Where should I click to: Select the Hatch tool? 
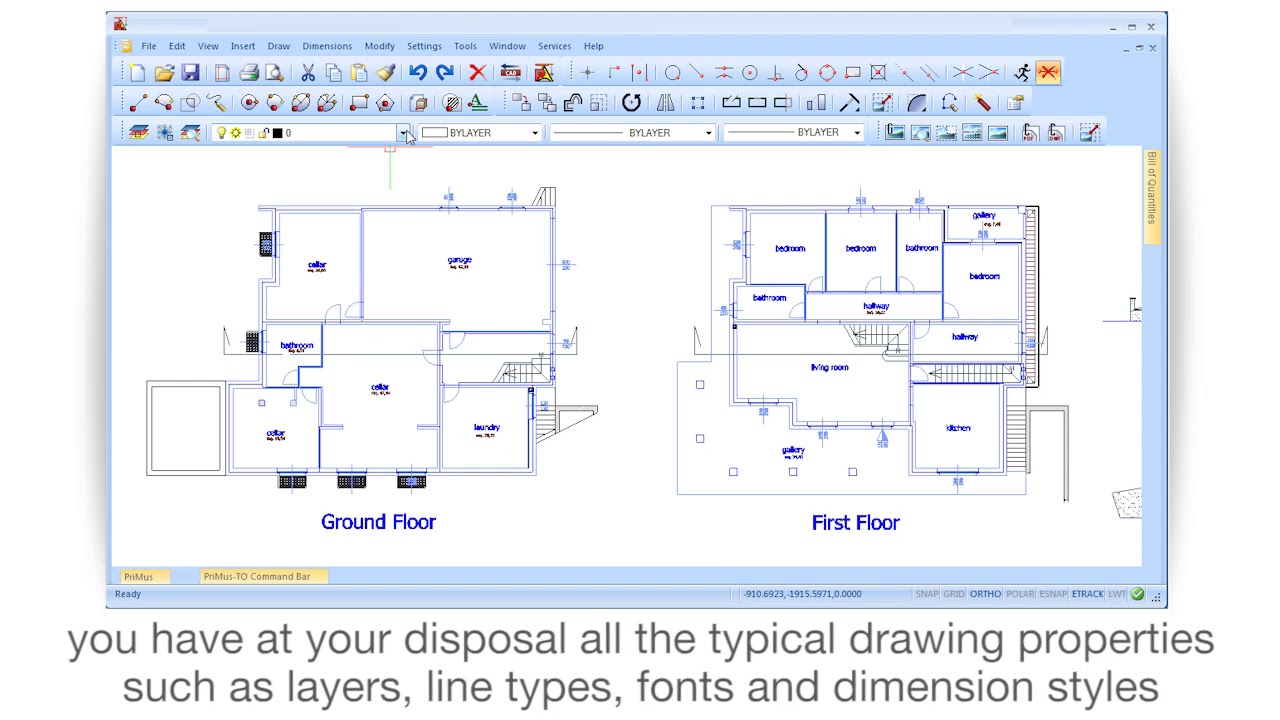coord(451,102)
